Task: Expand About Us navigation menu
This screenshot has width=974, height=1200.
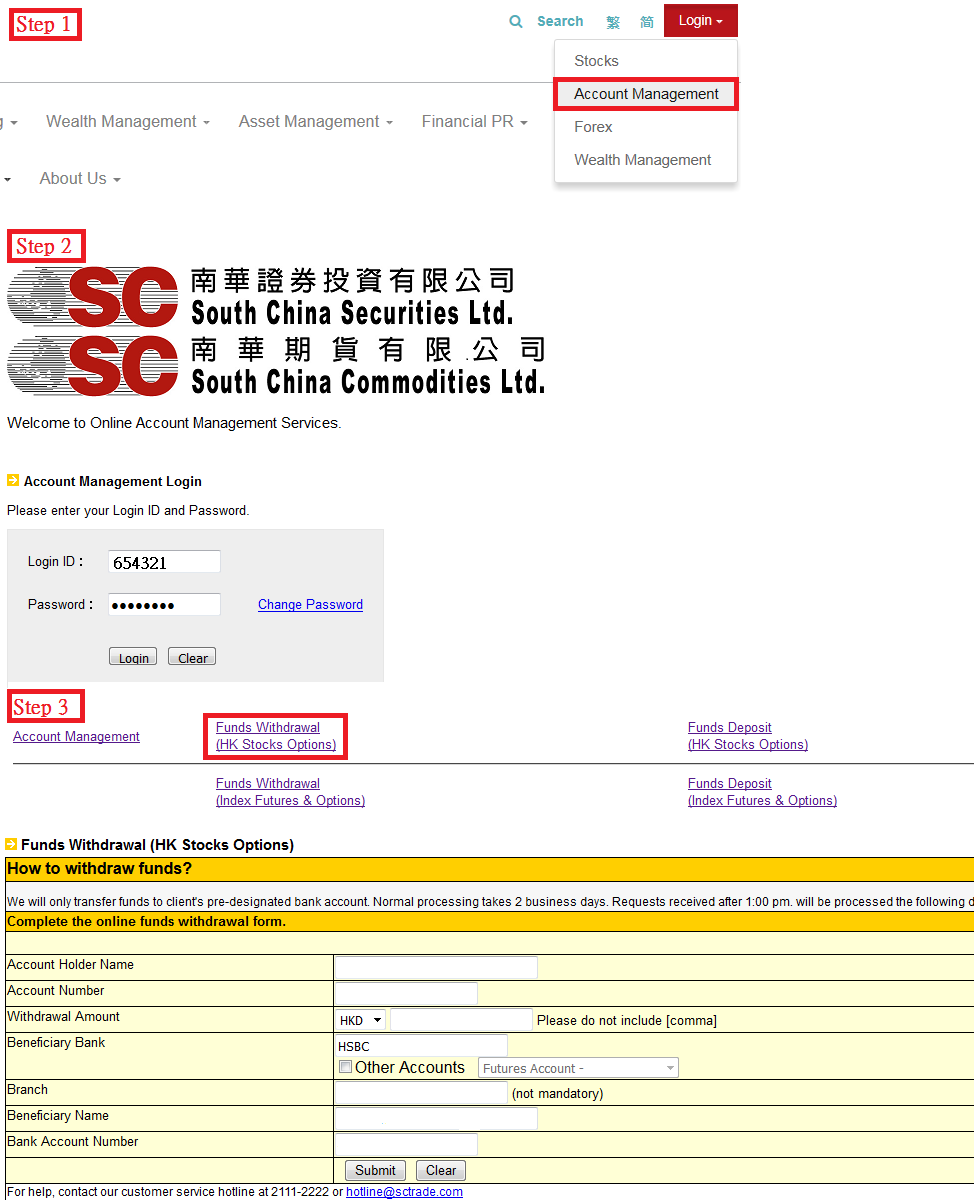Action: coord(80,179)
